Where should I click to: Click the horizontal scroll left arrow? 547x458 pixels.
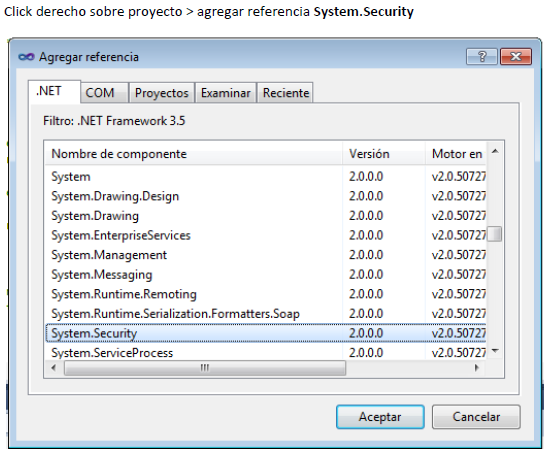[54, 368]
